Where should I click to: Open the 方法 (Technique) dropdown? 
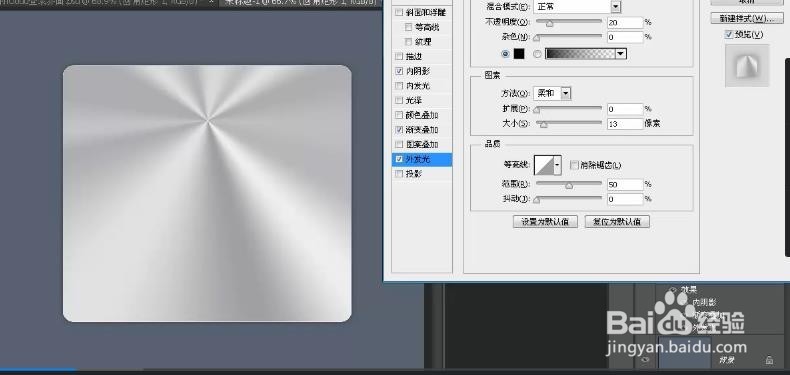point(552,93)
